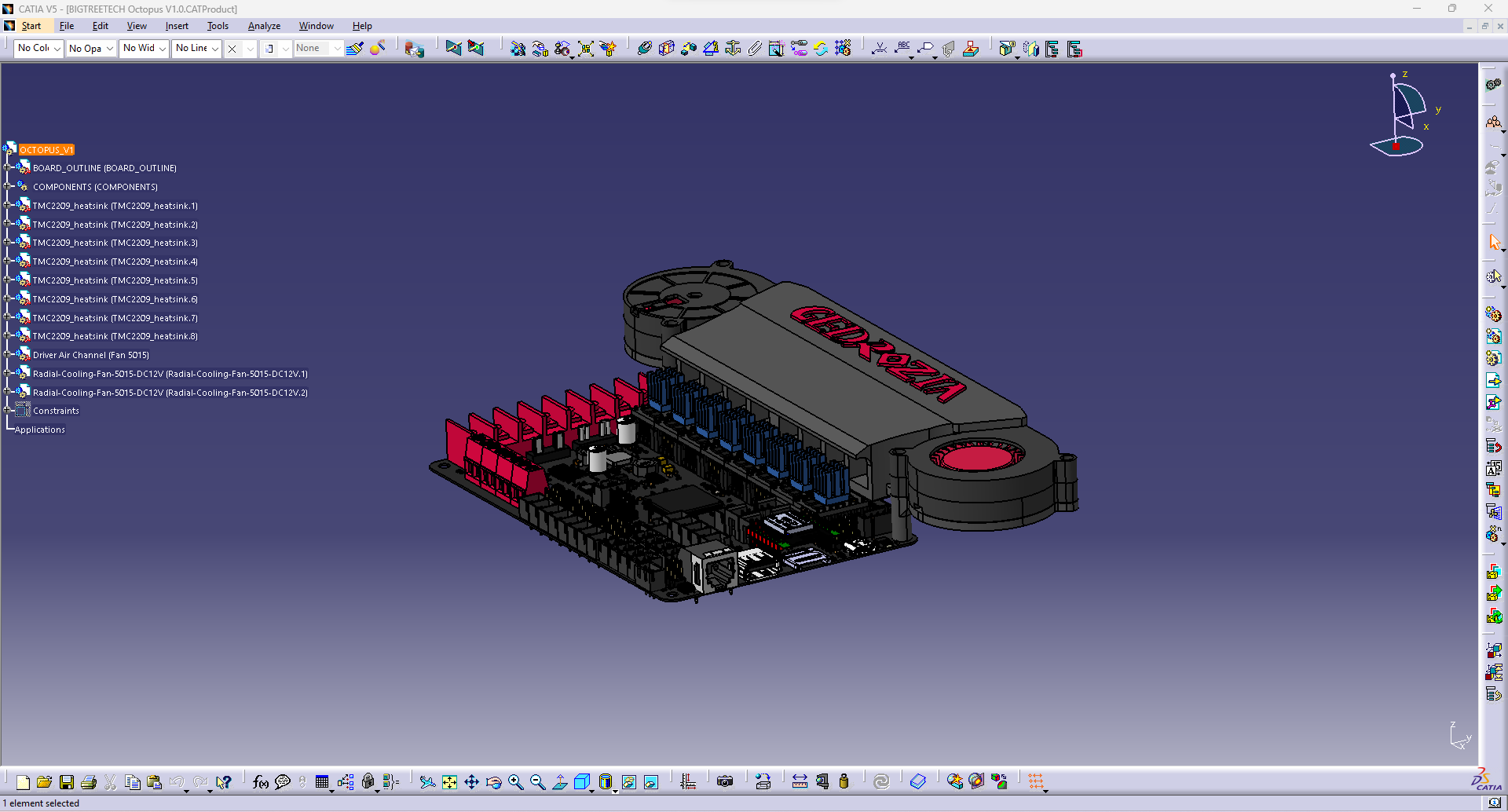The image size is (1508, 812).
Task: Click the Painter brush icon
Action: [x=355, y=49]
